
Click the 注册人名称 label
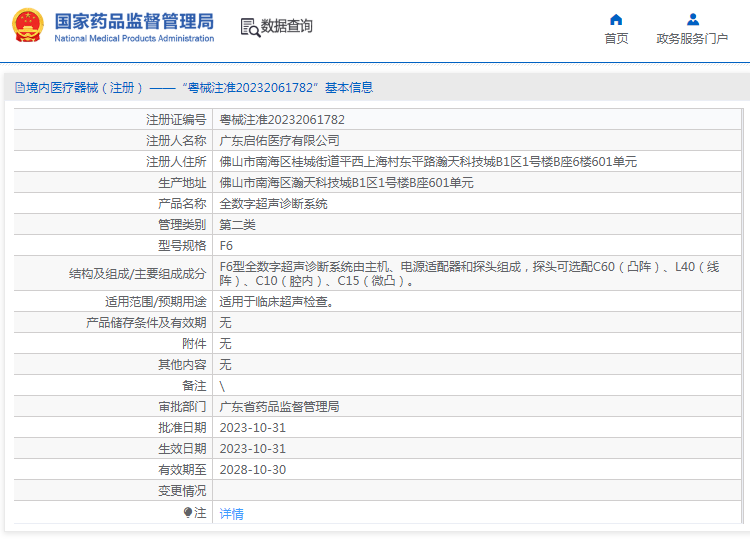point(176,141)
